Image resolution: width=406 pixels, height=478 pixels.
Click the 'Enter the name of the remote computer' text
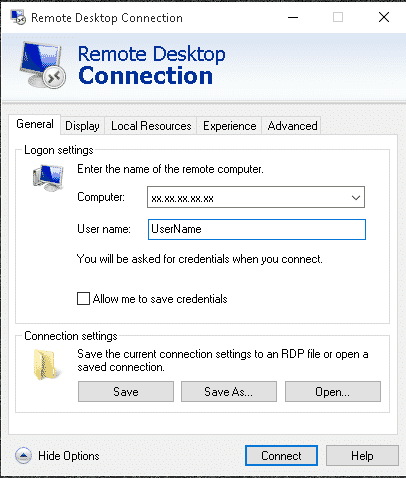click(170, 169)
